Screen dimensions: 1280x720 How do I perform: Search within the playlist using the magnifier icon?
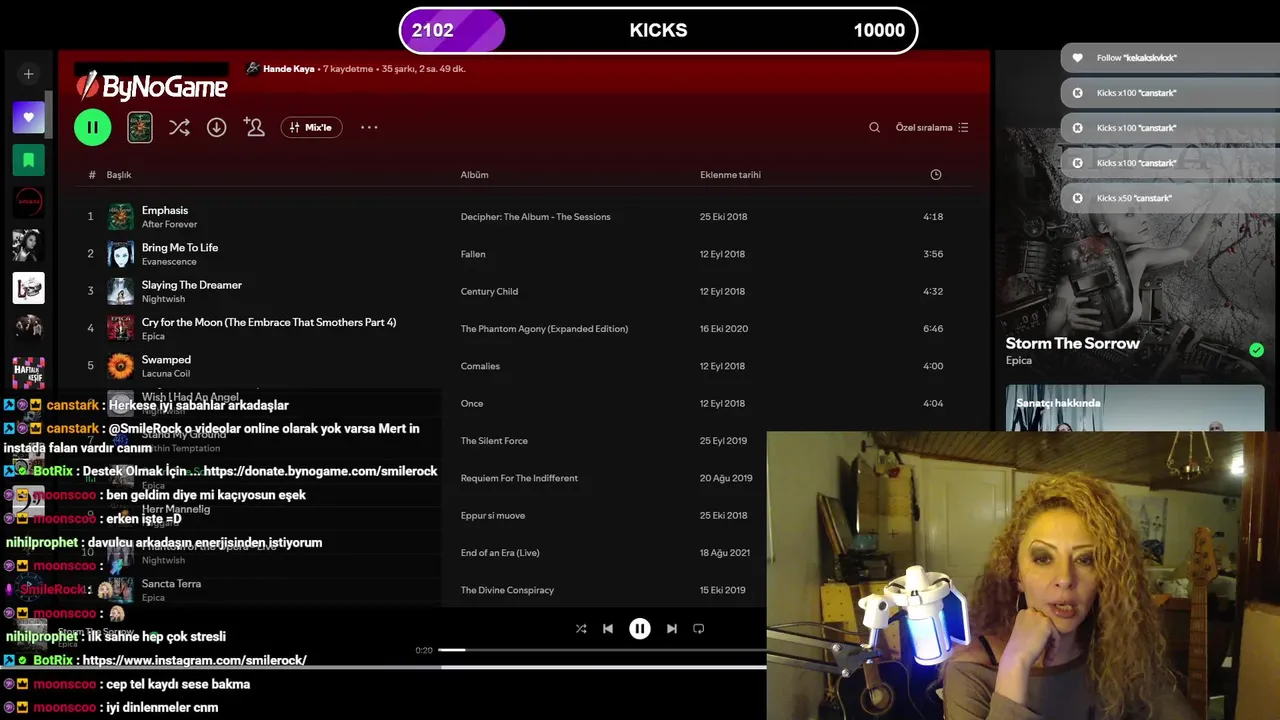874,127
